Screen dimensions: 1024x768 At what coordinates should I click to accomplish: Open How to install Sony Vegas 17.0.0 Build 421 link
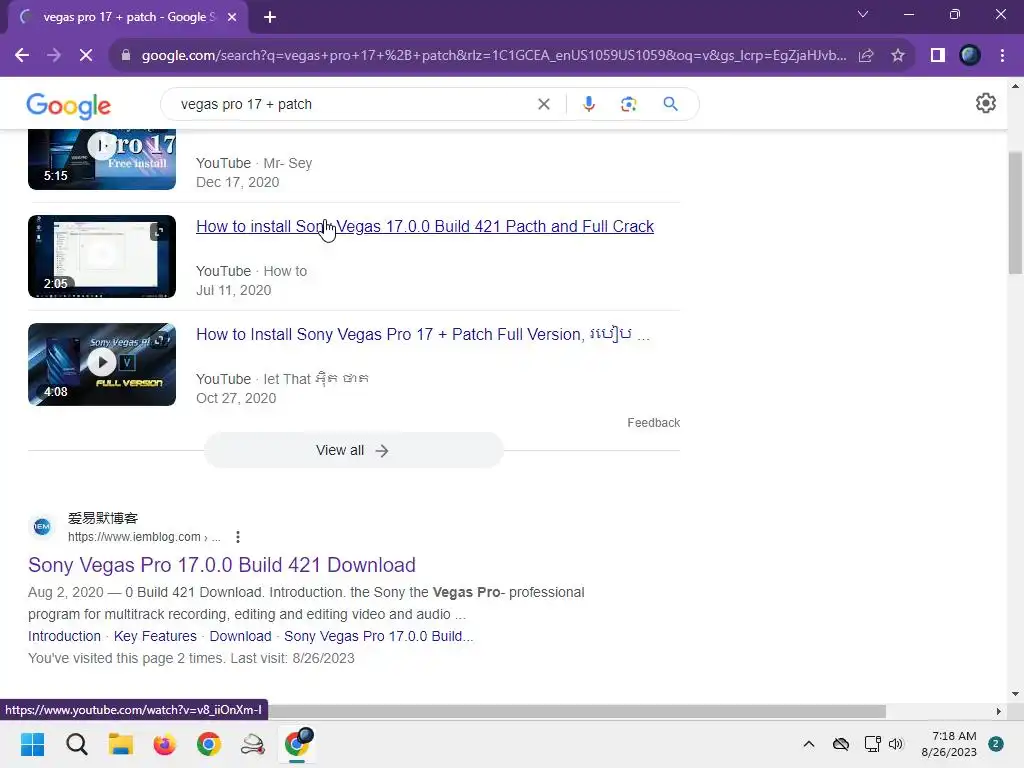(424, 226)
